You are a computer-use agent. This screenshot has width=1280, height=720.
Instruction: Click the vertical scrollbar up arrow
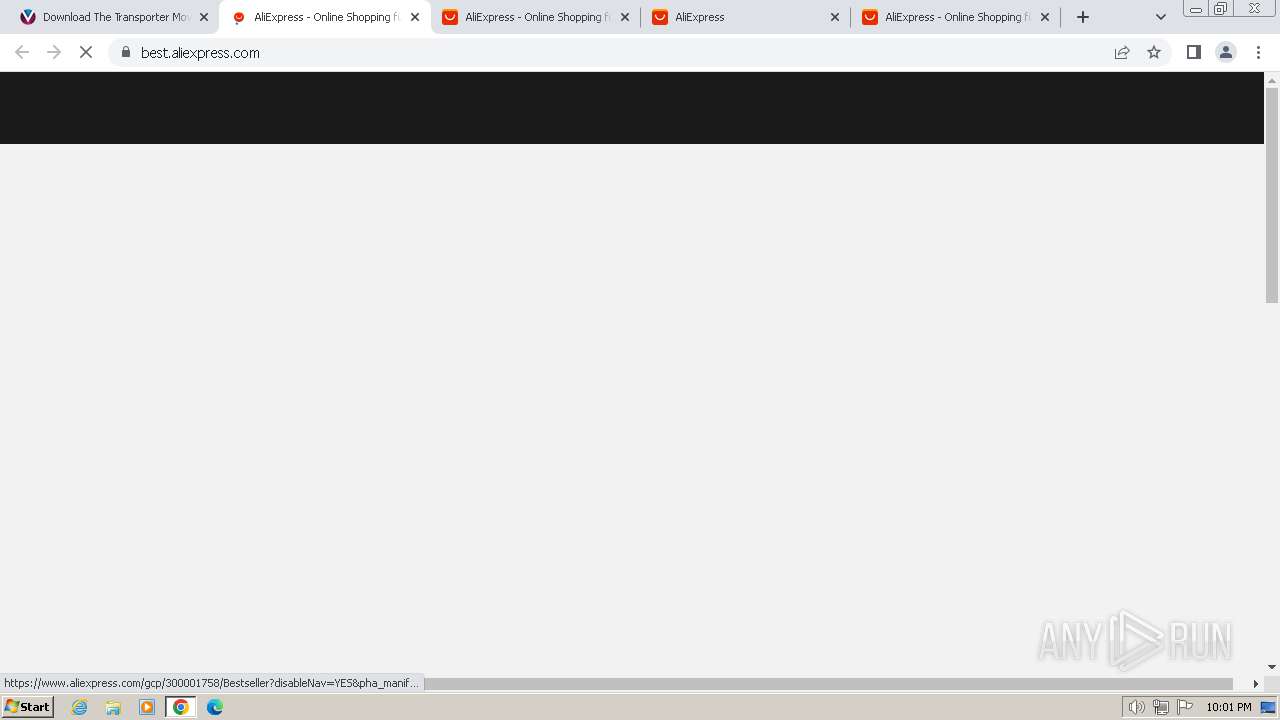pos(1272,79)
